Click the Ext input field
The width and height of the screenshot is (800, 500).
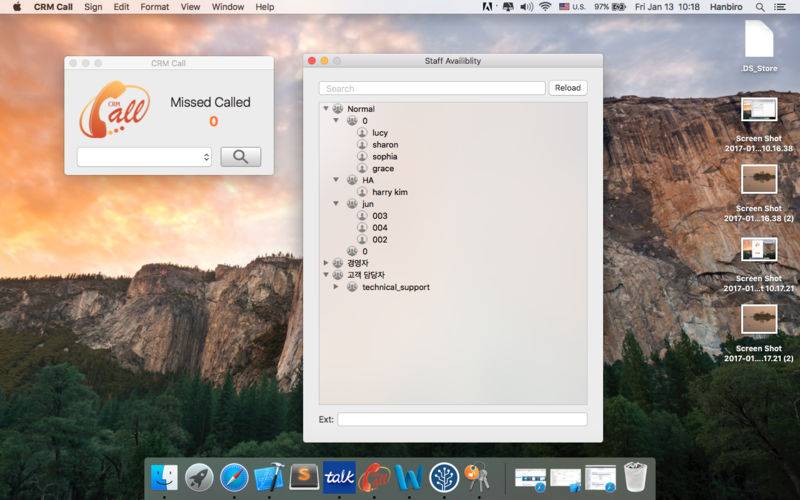click(461, 419)
